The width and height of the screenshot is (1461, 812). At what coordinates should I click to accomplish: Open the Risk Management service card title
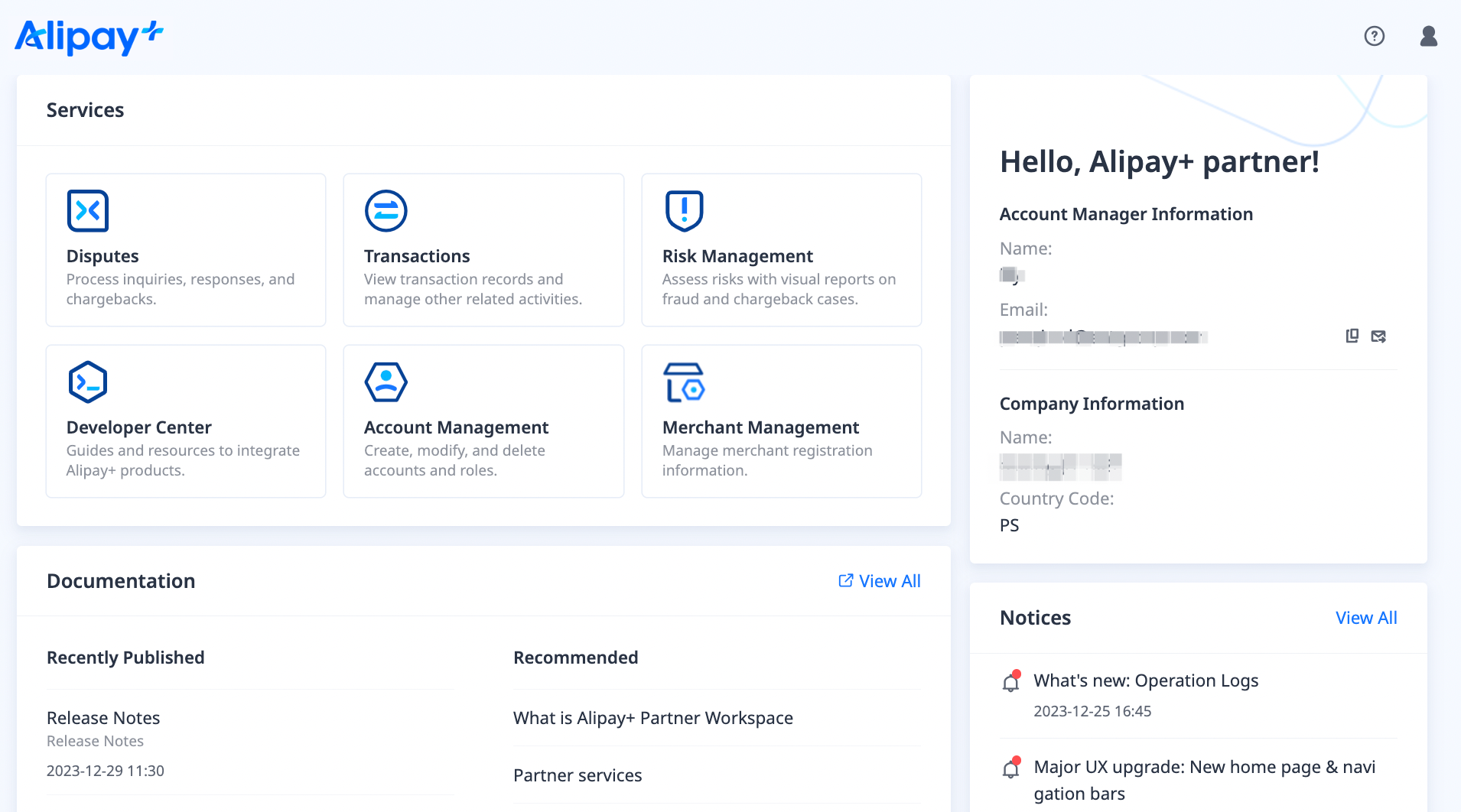737,256
